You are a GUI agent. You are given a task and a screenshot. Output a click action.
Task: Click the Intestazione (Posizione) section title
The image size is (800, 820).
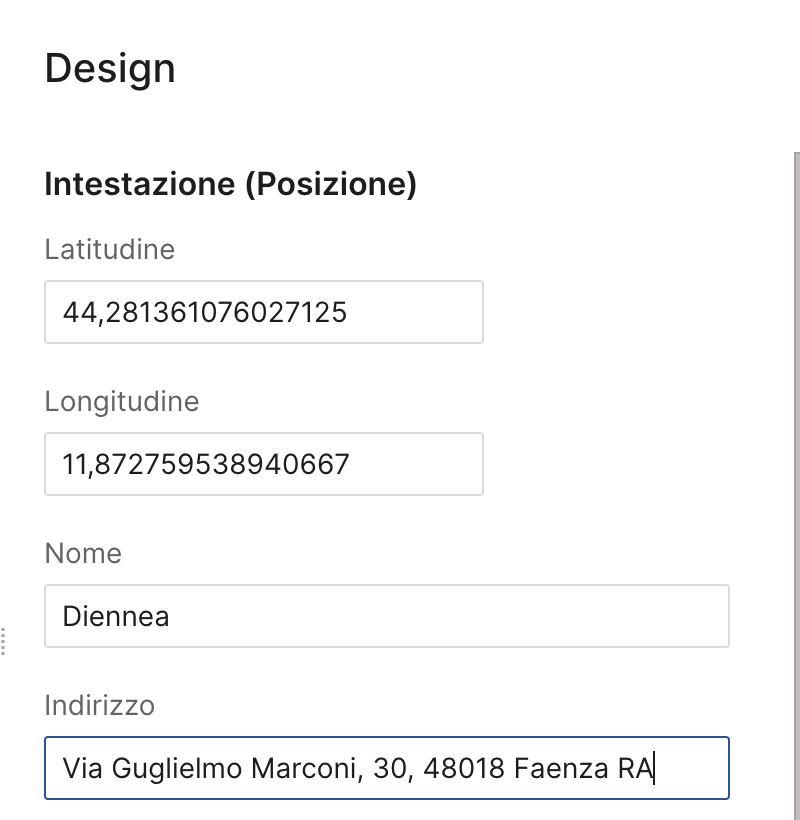pos(231,184)
